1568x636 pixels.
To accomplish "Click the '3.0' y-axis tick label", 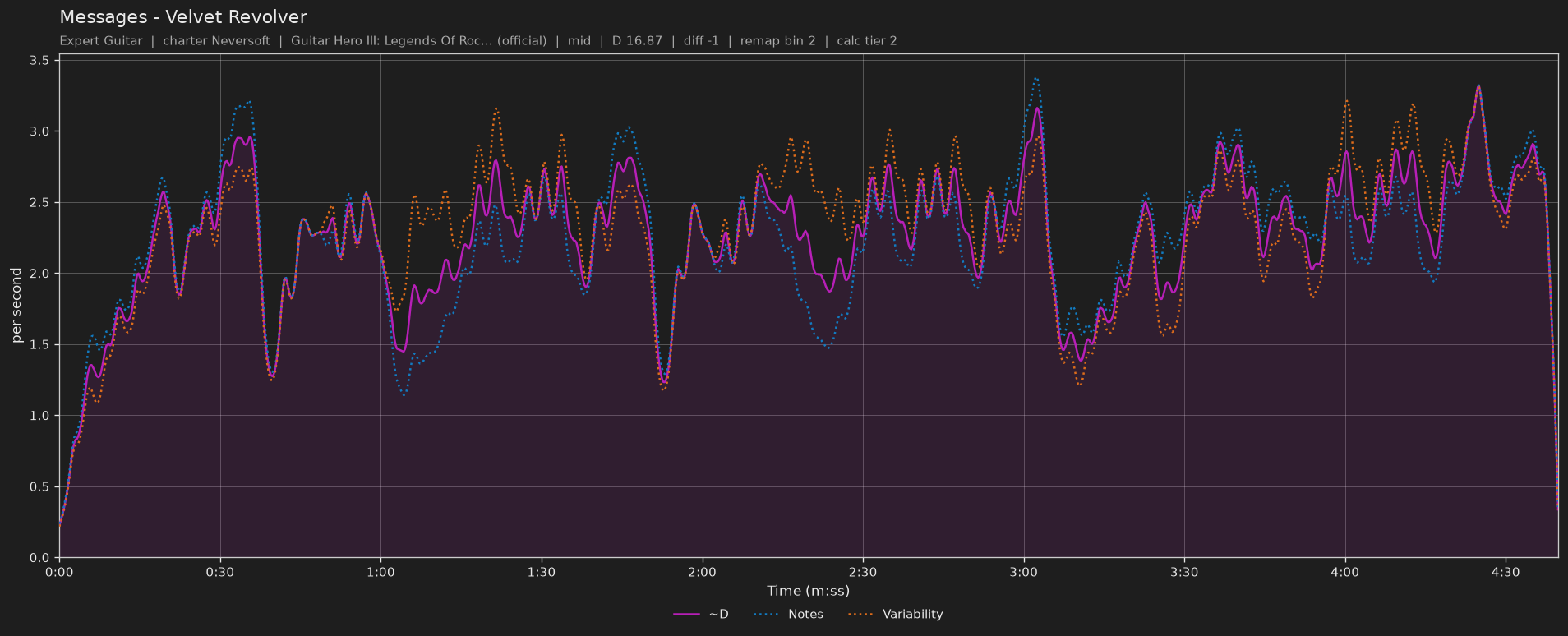I will [39, 131].
